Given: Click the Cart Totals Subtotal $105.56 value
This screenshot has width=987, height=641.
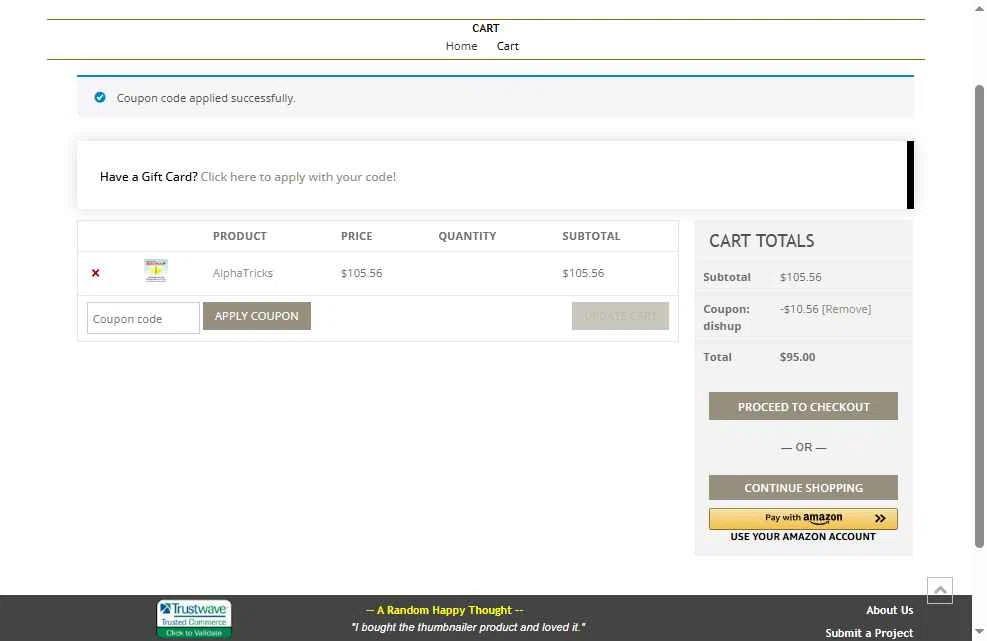Looking at the screenshot, I should (x=801, y=277).
